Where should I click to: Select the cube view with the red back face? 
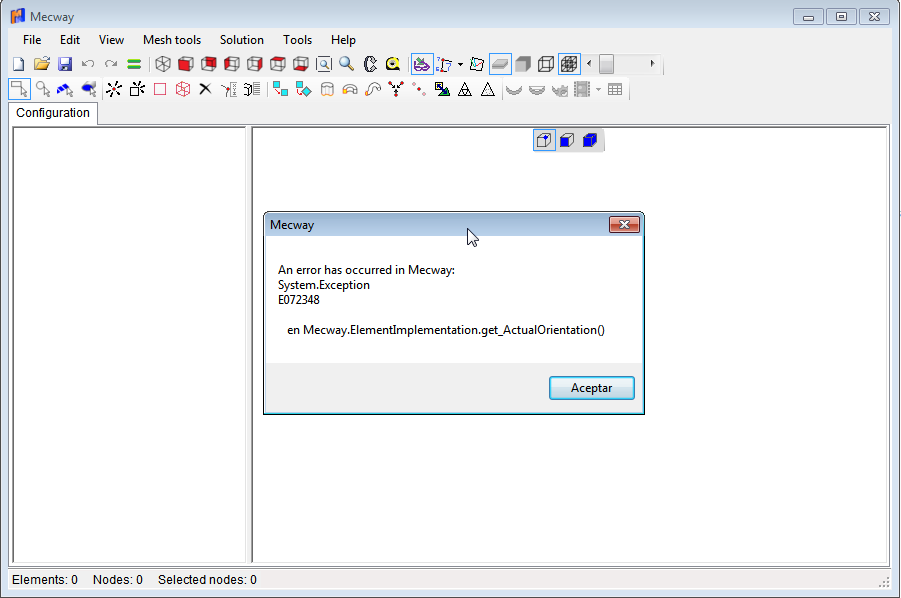point(209,64)
